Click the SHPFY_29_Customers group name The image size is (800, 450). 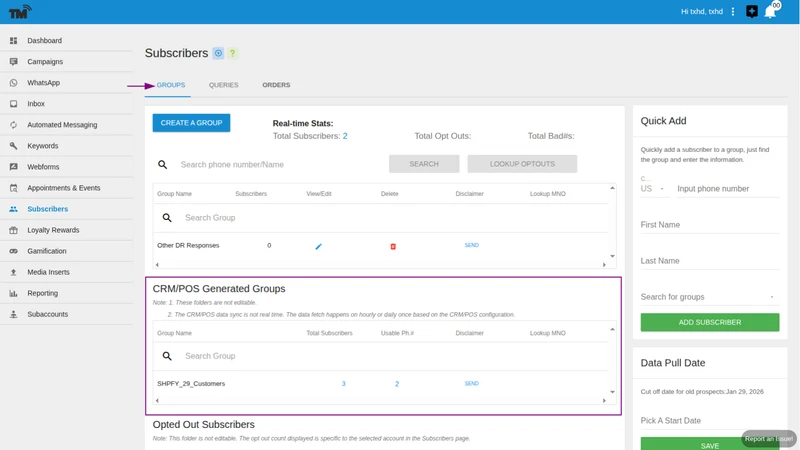(191, 384)
